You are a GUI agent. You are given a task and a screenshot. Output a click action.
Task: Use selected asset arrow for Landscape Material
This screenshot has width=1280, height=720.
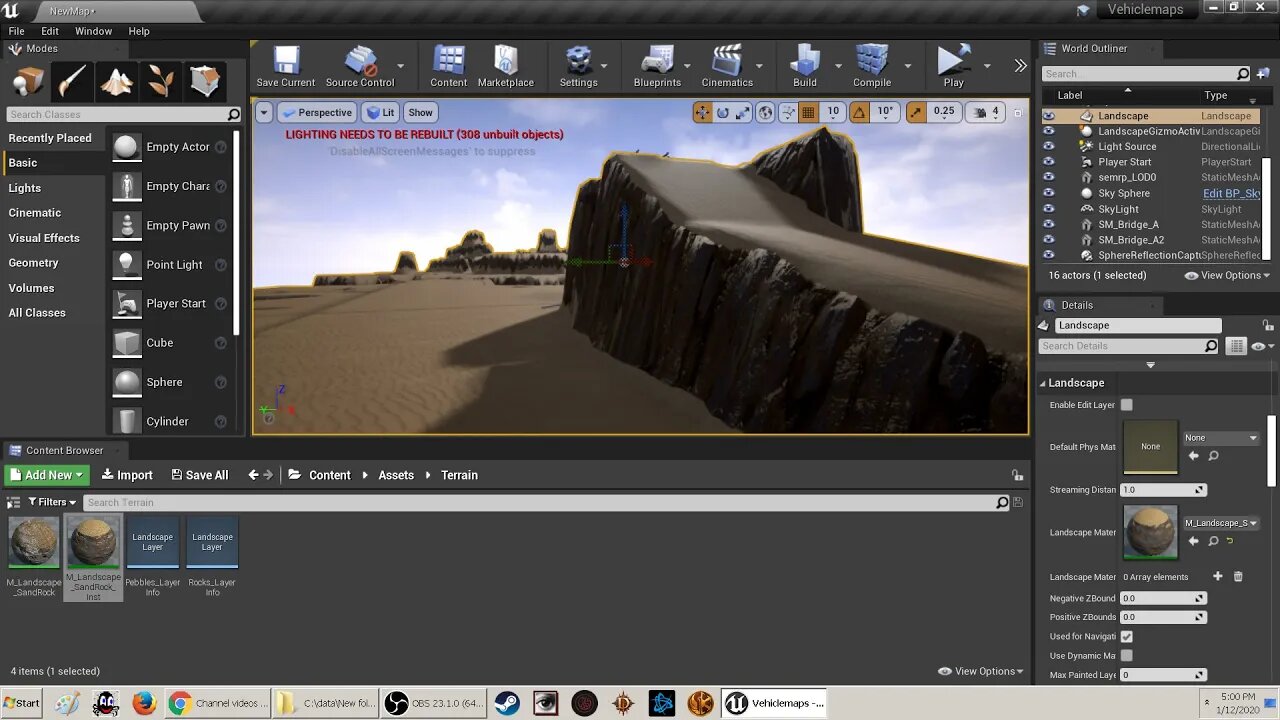click(1193, 541)
